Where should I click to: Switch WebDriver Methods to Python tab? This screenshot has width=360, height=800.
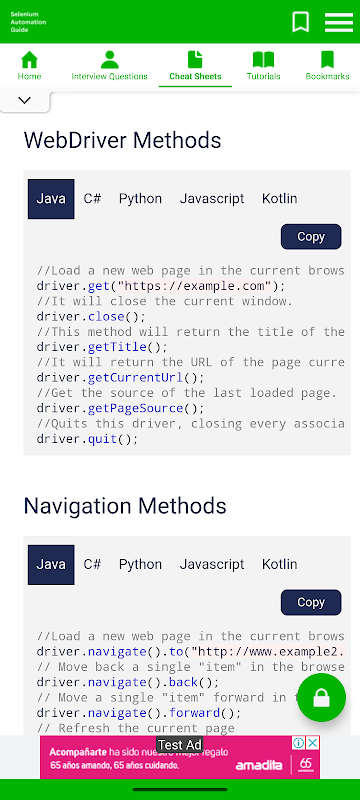coord(140,198)
